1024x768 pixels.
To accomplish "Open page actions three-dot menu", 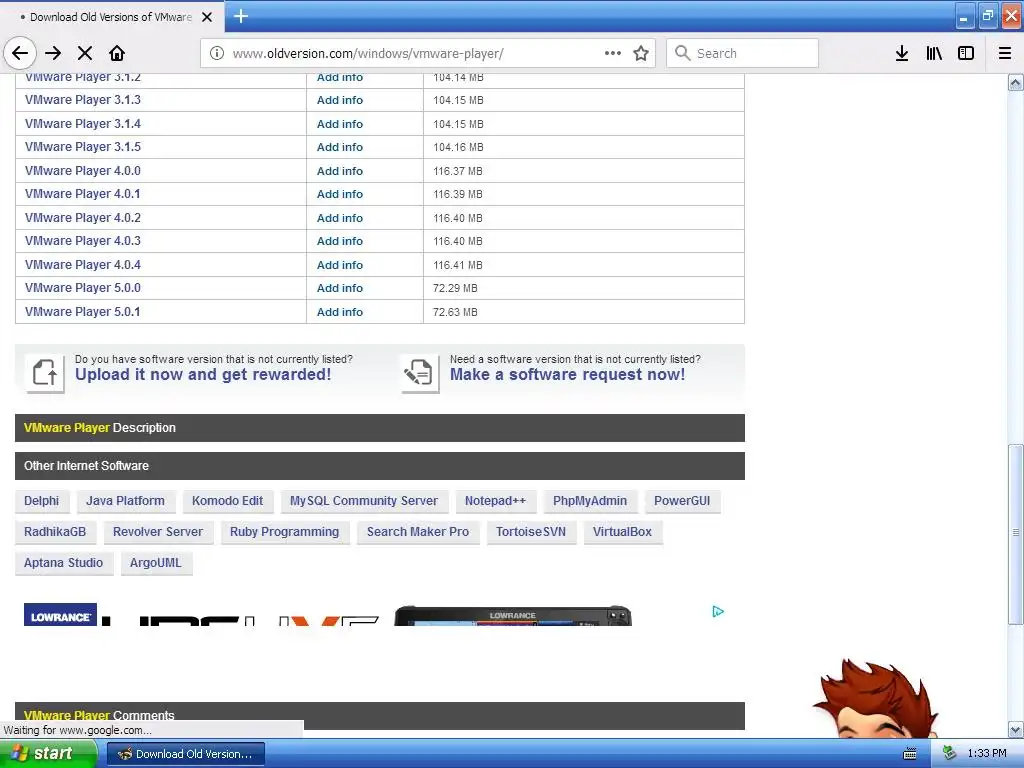I will pyautogui.click(x=613, y=53).
